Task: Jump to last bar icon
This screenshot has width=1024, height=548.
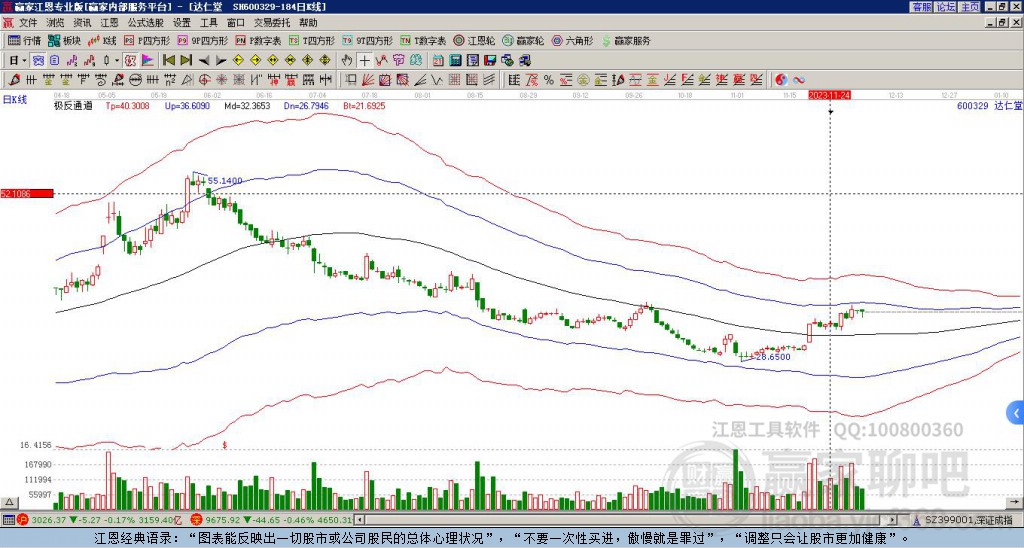Action: [186, 61]
